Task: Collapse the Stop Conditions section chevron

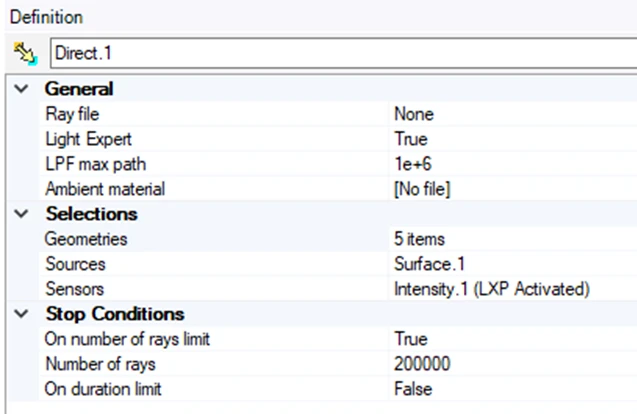Action: [21, 314]
